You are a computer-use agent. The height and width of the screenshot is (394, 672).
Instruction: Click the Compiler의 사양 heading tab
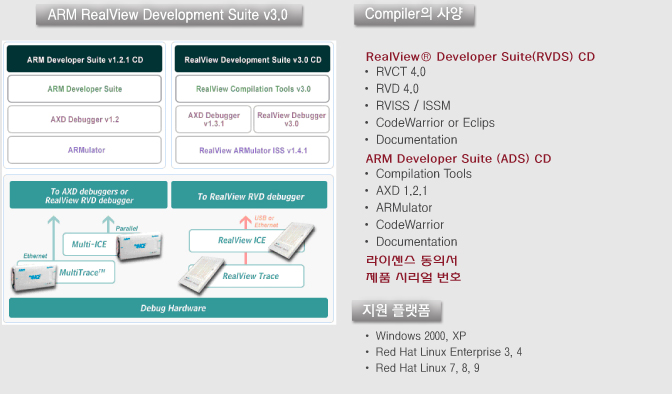[414, 15]
